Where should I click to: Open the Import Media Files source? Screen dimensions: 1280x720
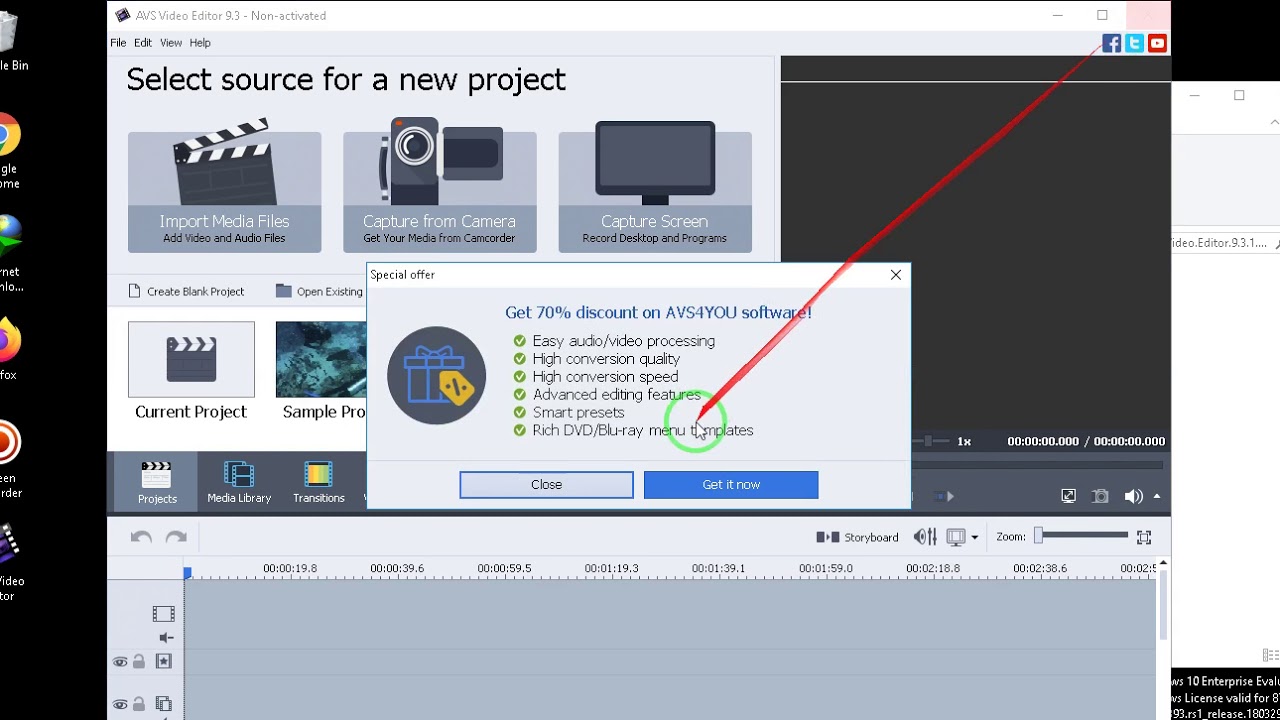coord(224,191)
